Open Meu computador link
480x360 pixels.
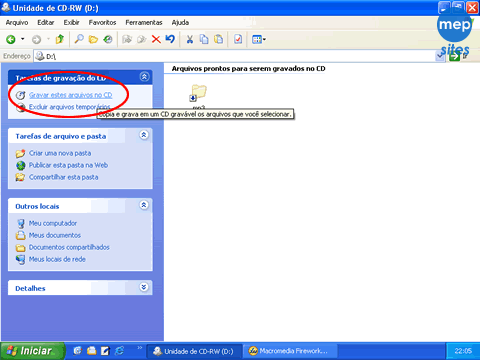53,223
